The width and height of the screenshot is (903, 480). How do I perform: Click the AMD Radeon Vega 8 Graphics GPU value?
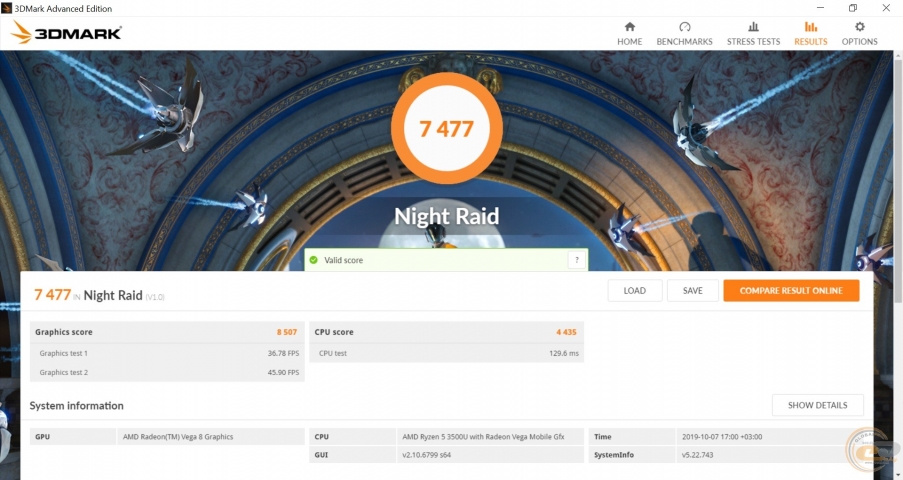178,437
